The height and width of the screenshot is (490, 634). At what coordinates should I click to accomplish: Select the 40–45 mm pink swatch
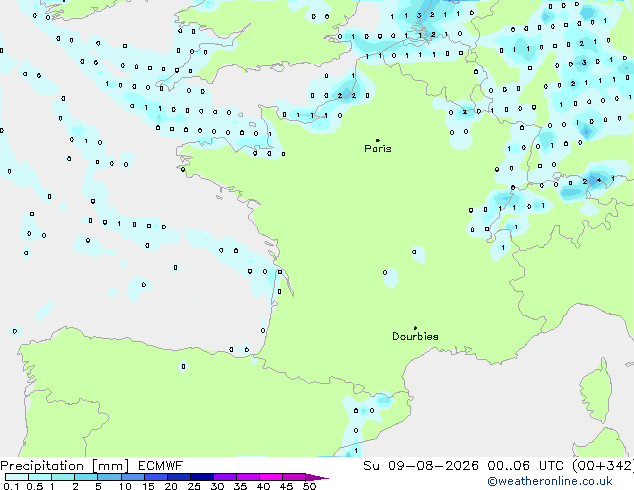pyautogui.click(x=271, y=477)
